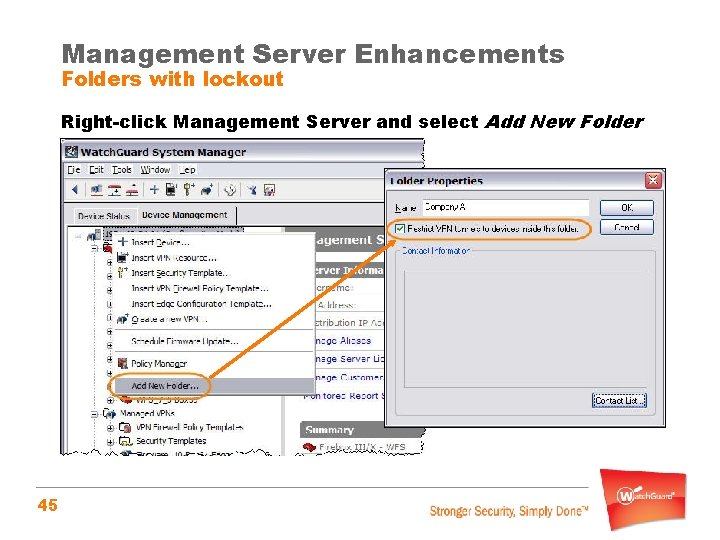Click the create VPN toolbar icon
Viewport: 720px width, 540px height.
[207, 190]
